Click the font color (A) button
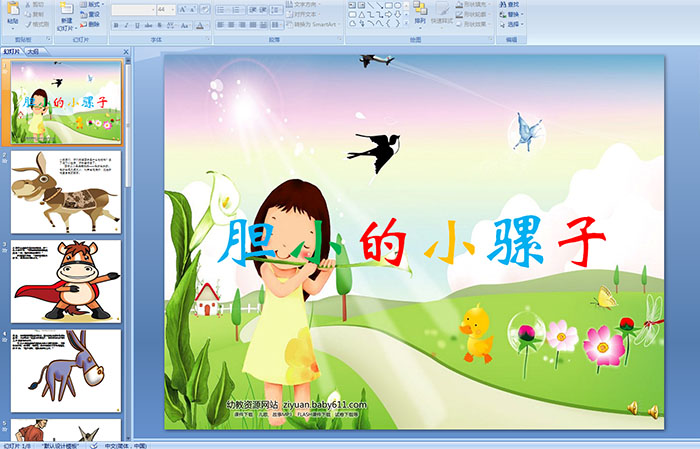Screen dimensions: 700x449 202,25
